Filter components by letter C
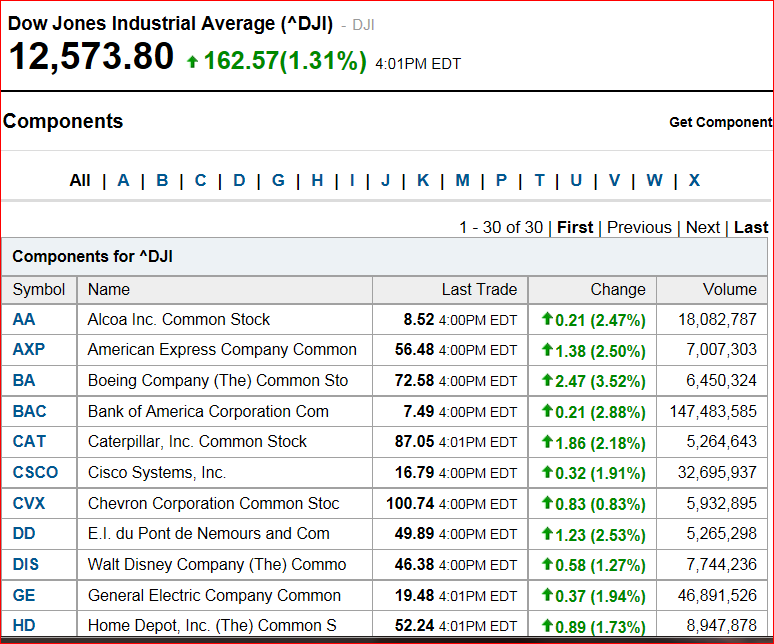Screen dimensions: 774x644 point(200,180)
